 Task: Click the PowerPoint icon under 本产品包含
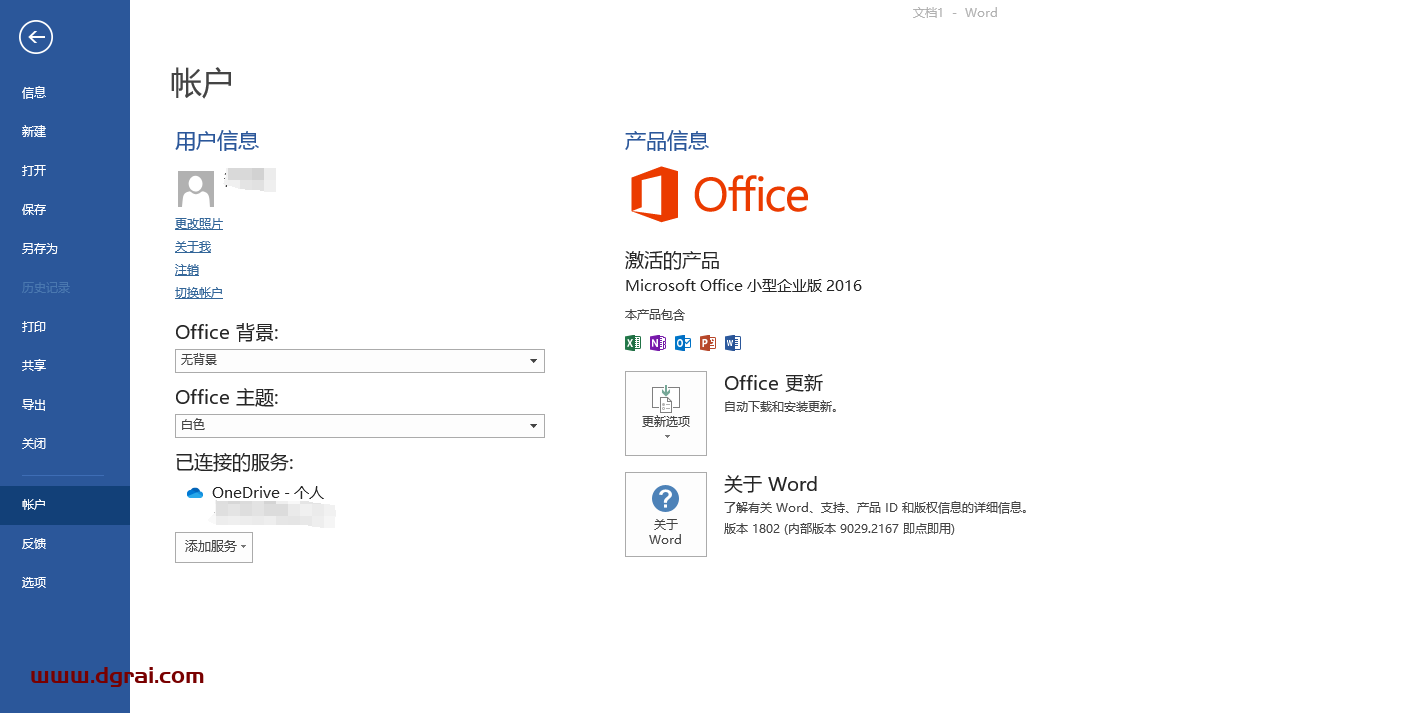coord(708,343)
